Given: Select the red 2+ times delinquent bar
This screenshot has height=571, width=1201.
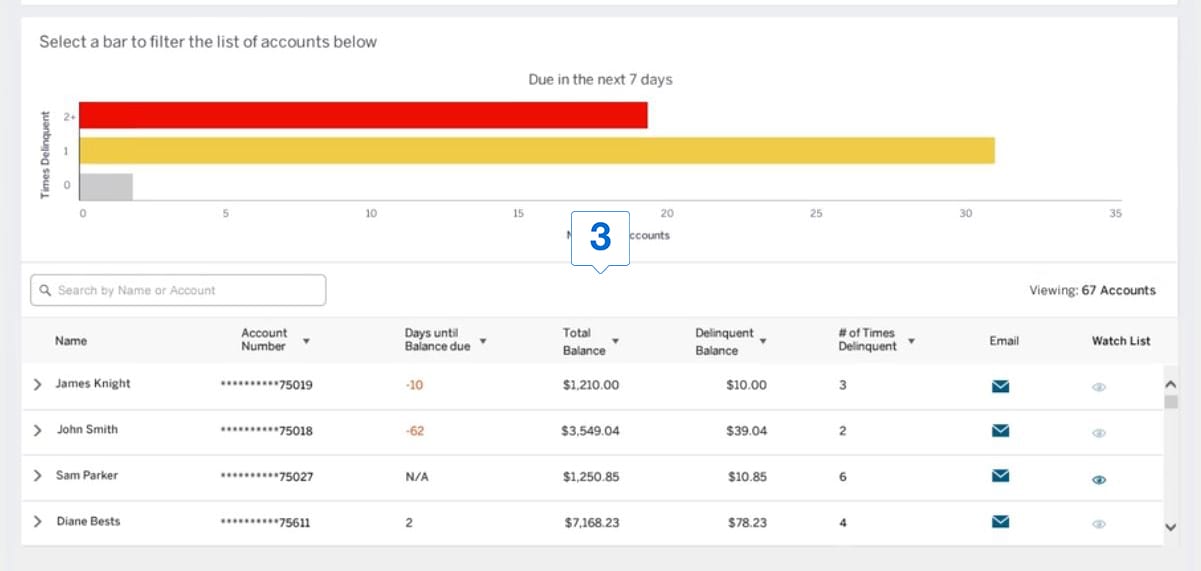Looking at the screenshot, I should coord(363,115).
